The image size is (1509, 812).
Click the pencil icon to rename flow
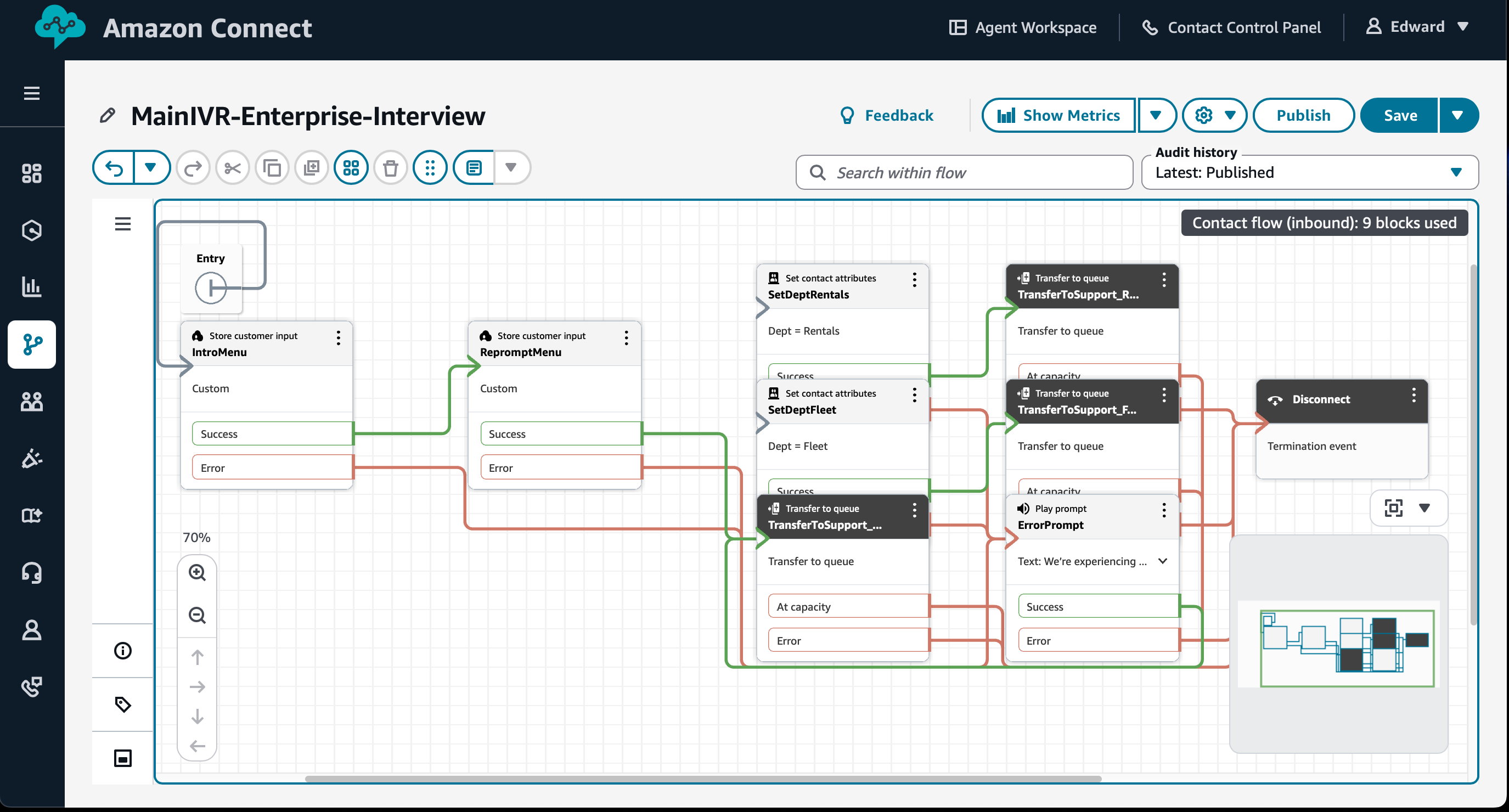[x=108, y=115]
